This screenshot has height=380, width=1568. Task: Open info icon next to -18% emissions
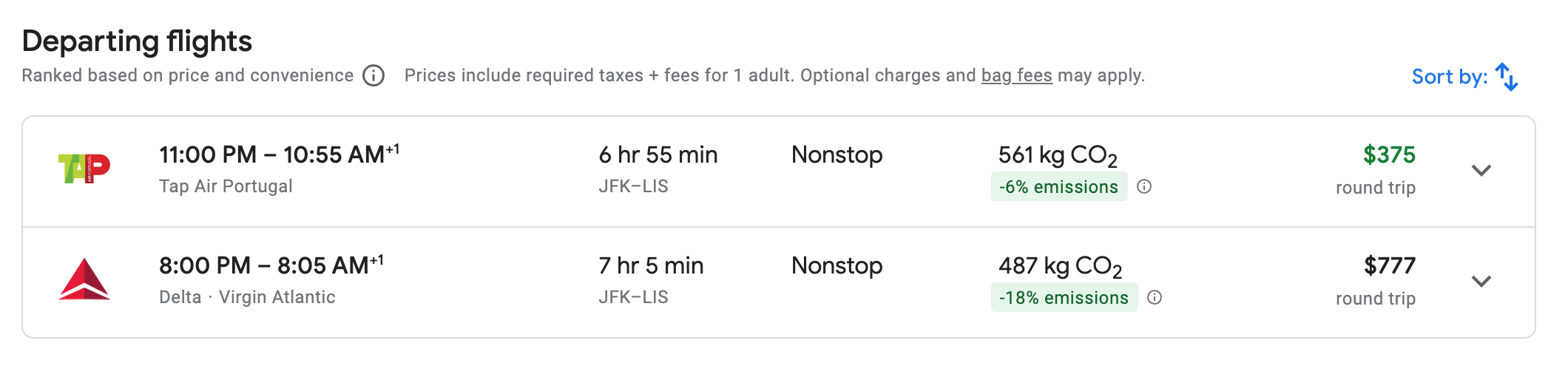1155,297
